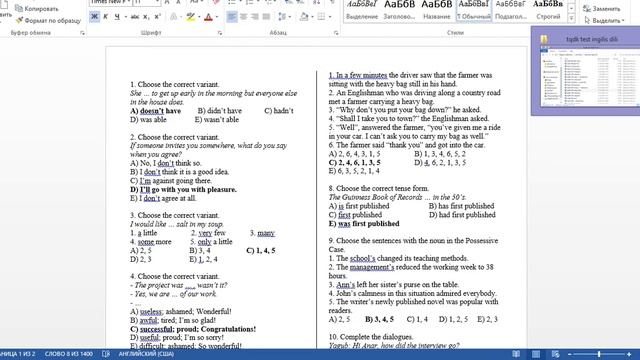Click answer 'E) was first published'
This screenshot has height=360, width=640.
click(x=364, y=223)
